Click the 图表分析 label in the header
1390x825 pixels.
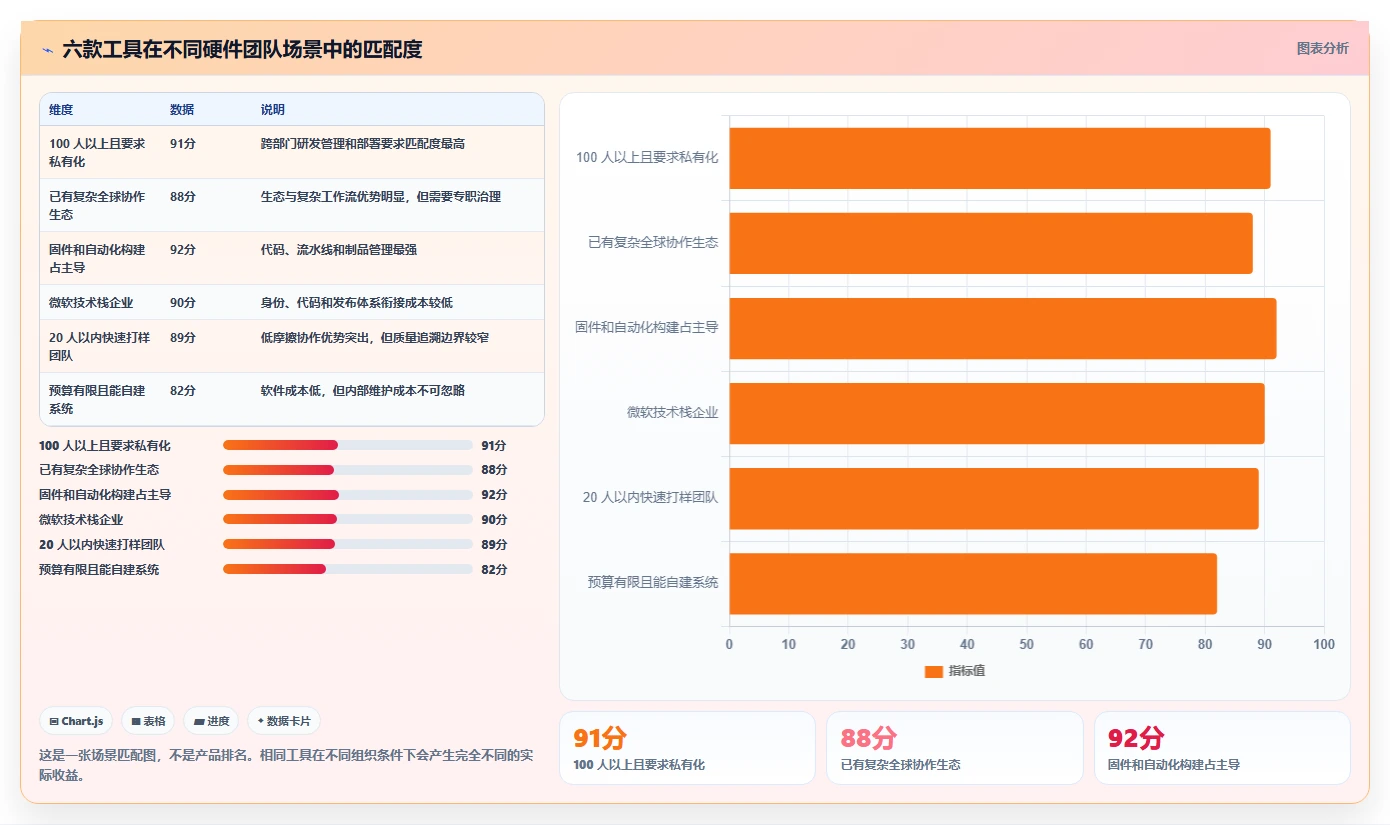(x=1322, y=48)
